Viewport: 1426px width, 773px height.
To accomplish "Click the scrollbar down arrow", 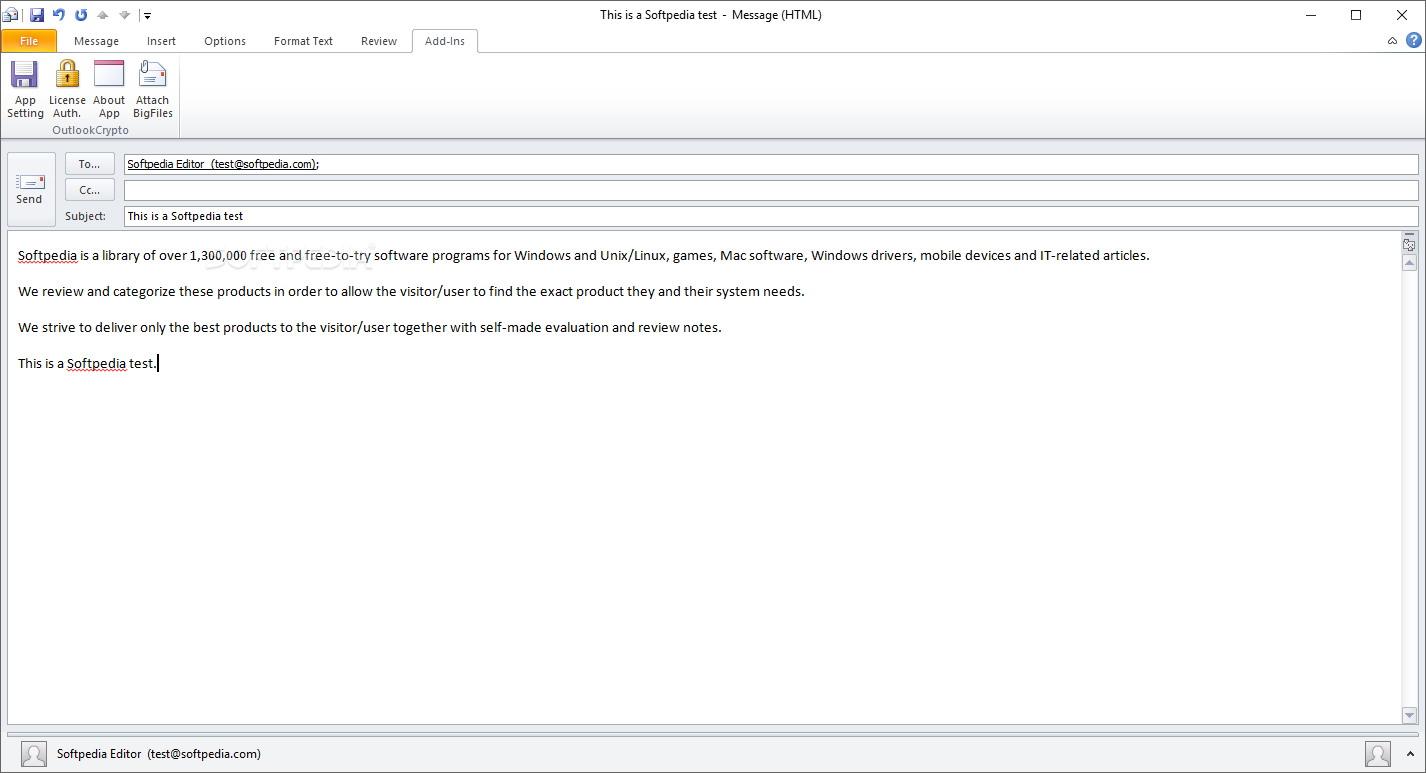I will [x=1409, y=715].
